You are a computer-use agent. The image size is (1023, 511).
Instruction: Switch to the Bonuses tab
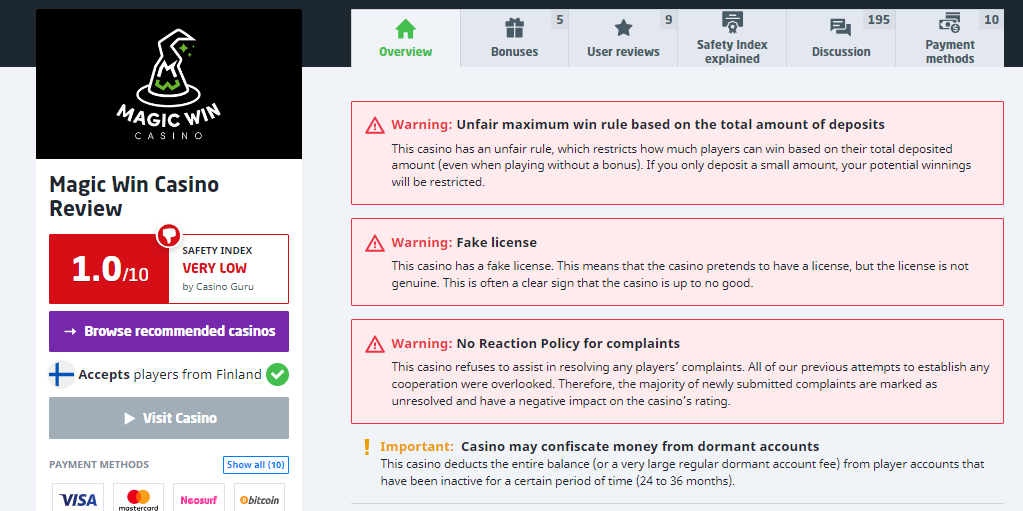[514, 39]
